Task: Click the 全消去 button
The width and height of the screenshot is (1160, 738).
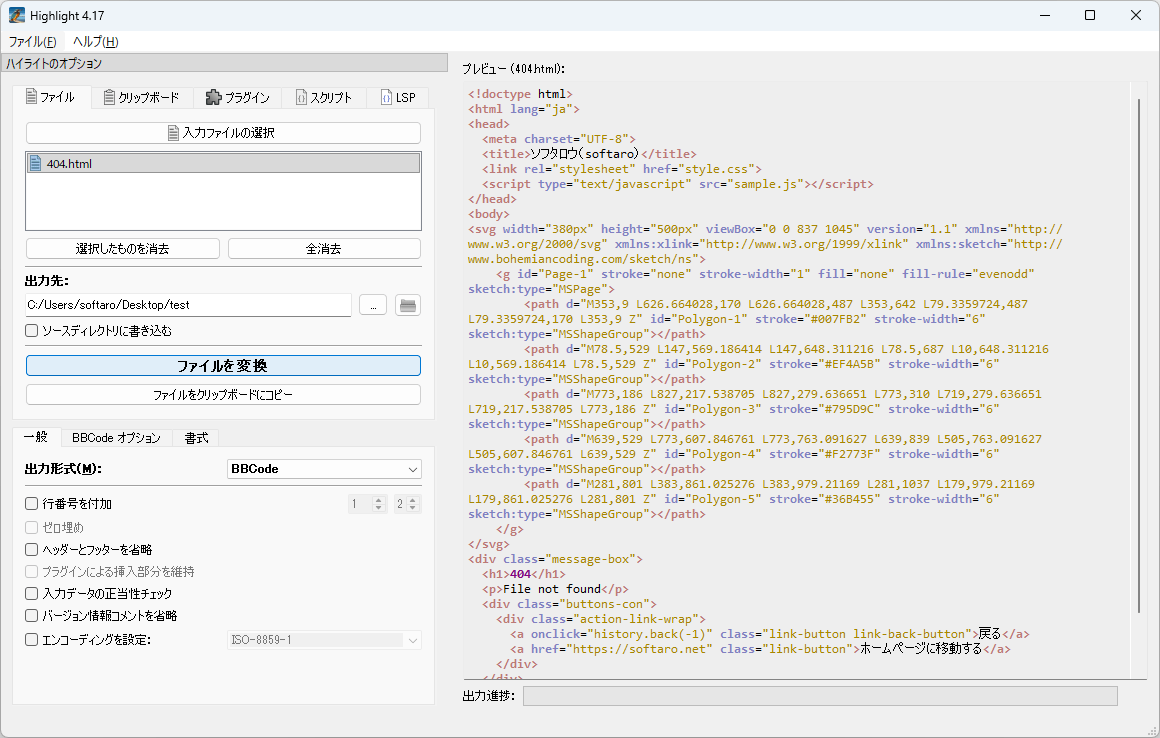Action: pos(324,249)
